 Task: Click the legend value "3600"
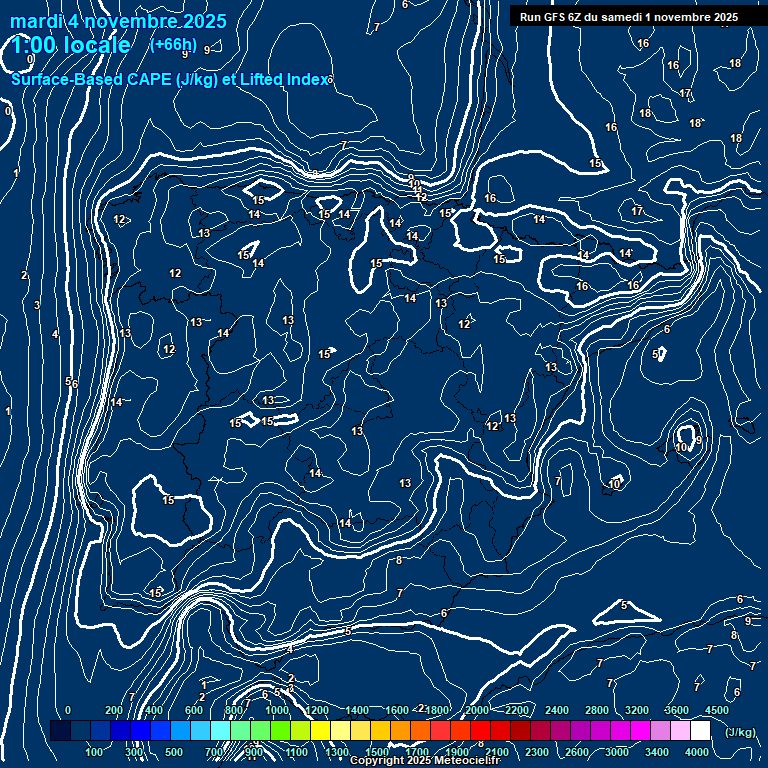[x=677, y=710]
